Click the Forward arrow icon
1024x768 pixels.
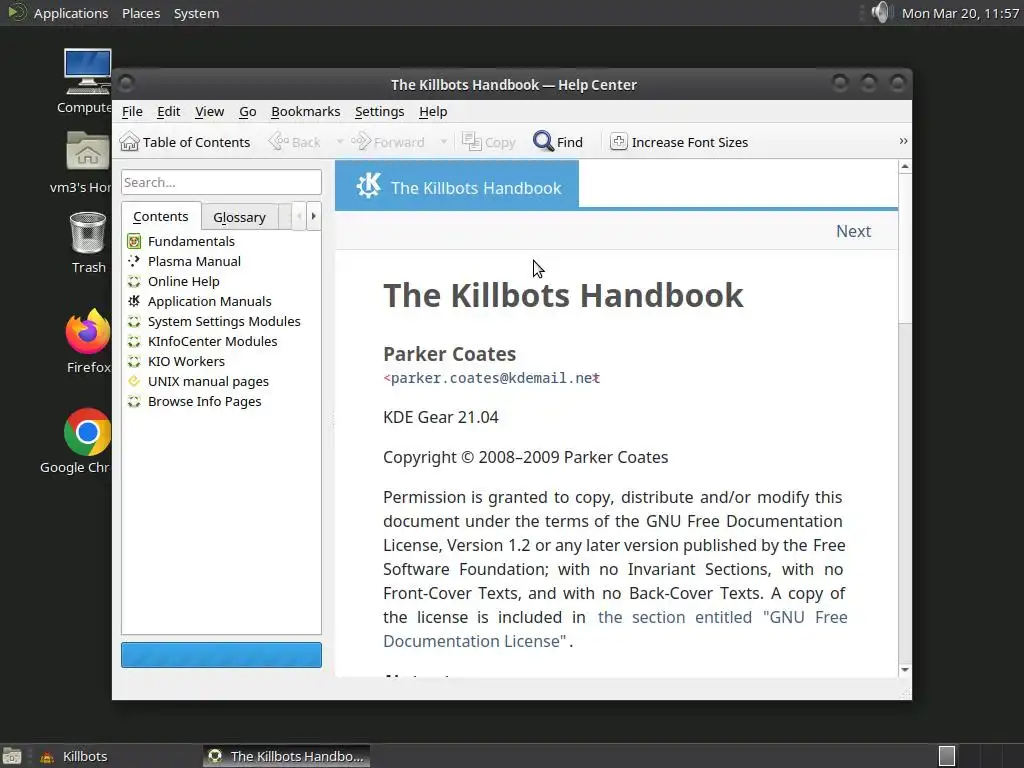pos(360,142)
